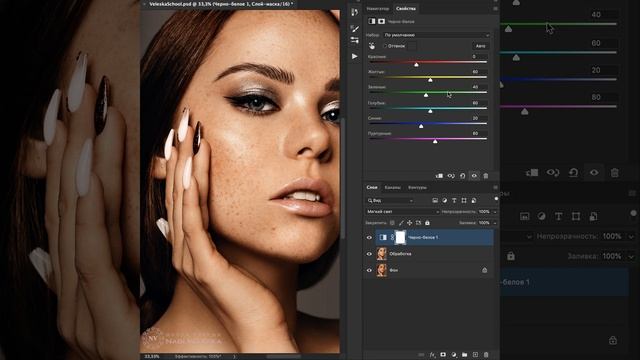The width and height of the screenshot is (640, 360).
Task: Add layer style fx icon
Action: (x=432, y=355)
